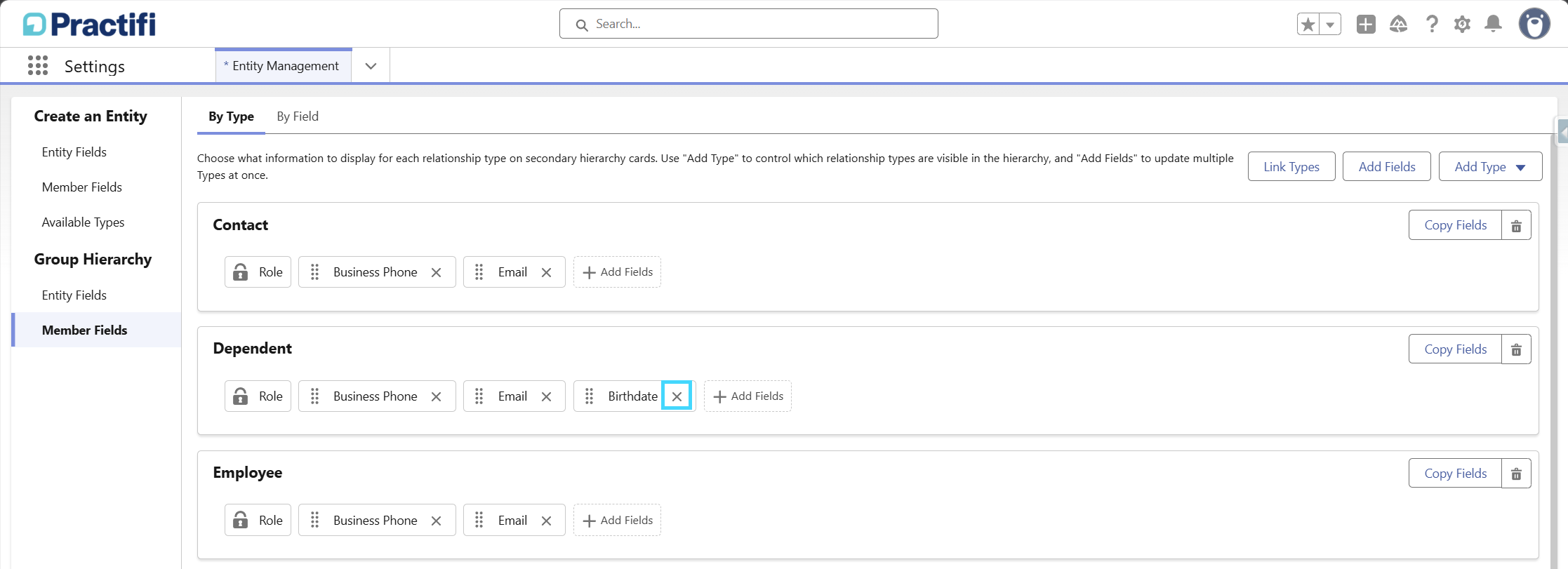
Task: Click the Create an Entity heading
Action: 91,116
